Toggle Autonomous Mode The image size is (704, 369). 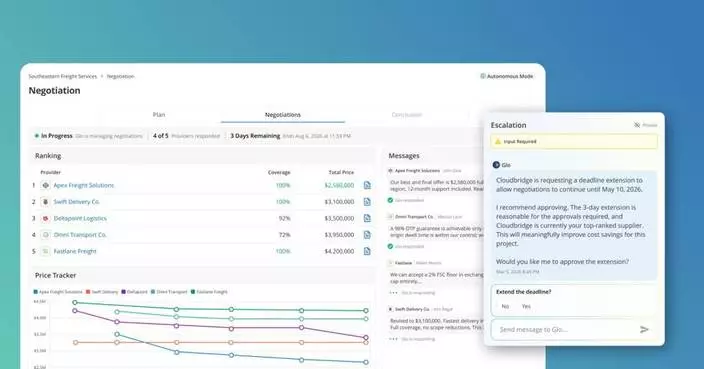click(507, 76)
